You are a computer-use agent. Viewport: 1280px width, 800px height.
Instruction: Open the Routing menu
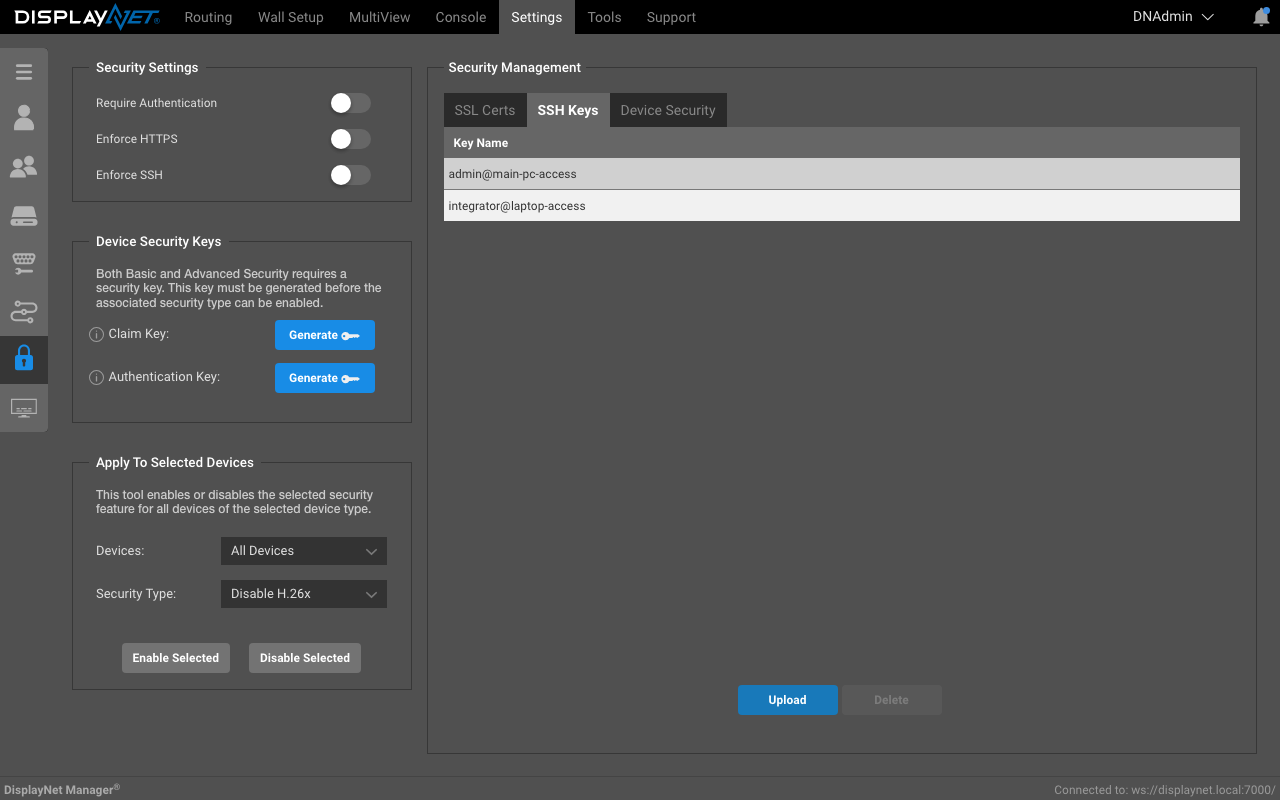pos(208,17)
